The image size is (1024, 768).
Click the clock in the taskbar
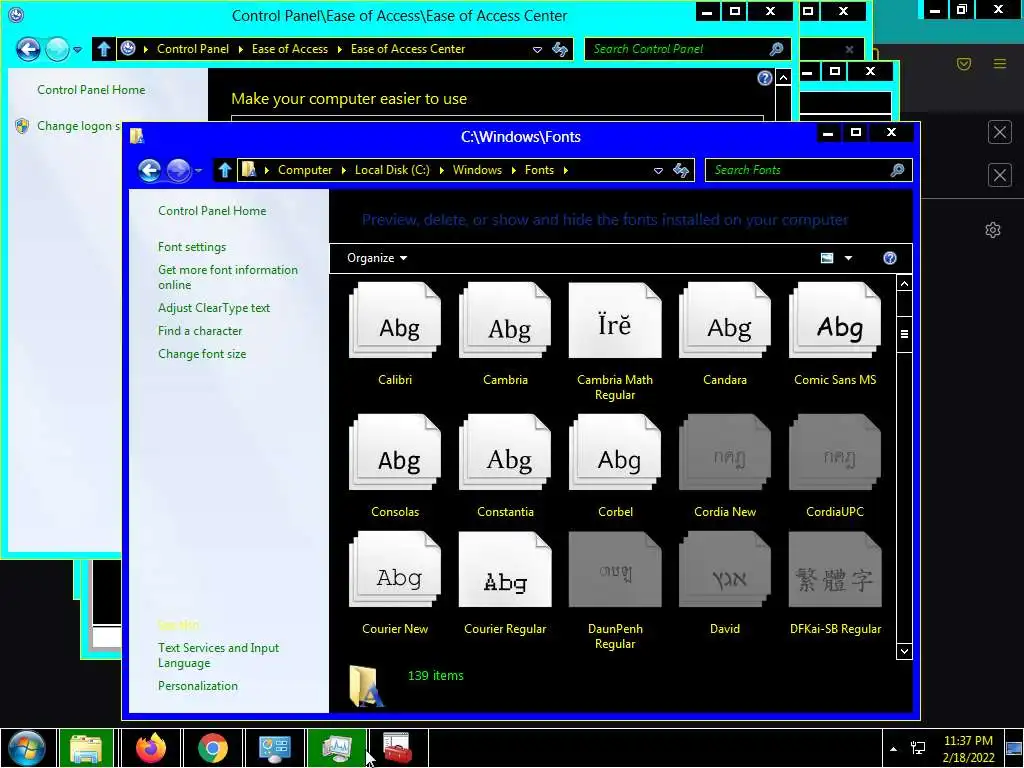point(968,749)
